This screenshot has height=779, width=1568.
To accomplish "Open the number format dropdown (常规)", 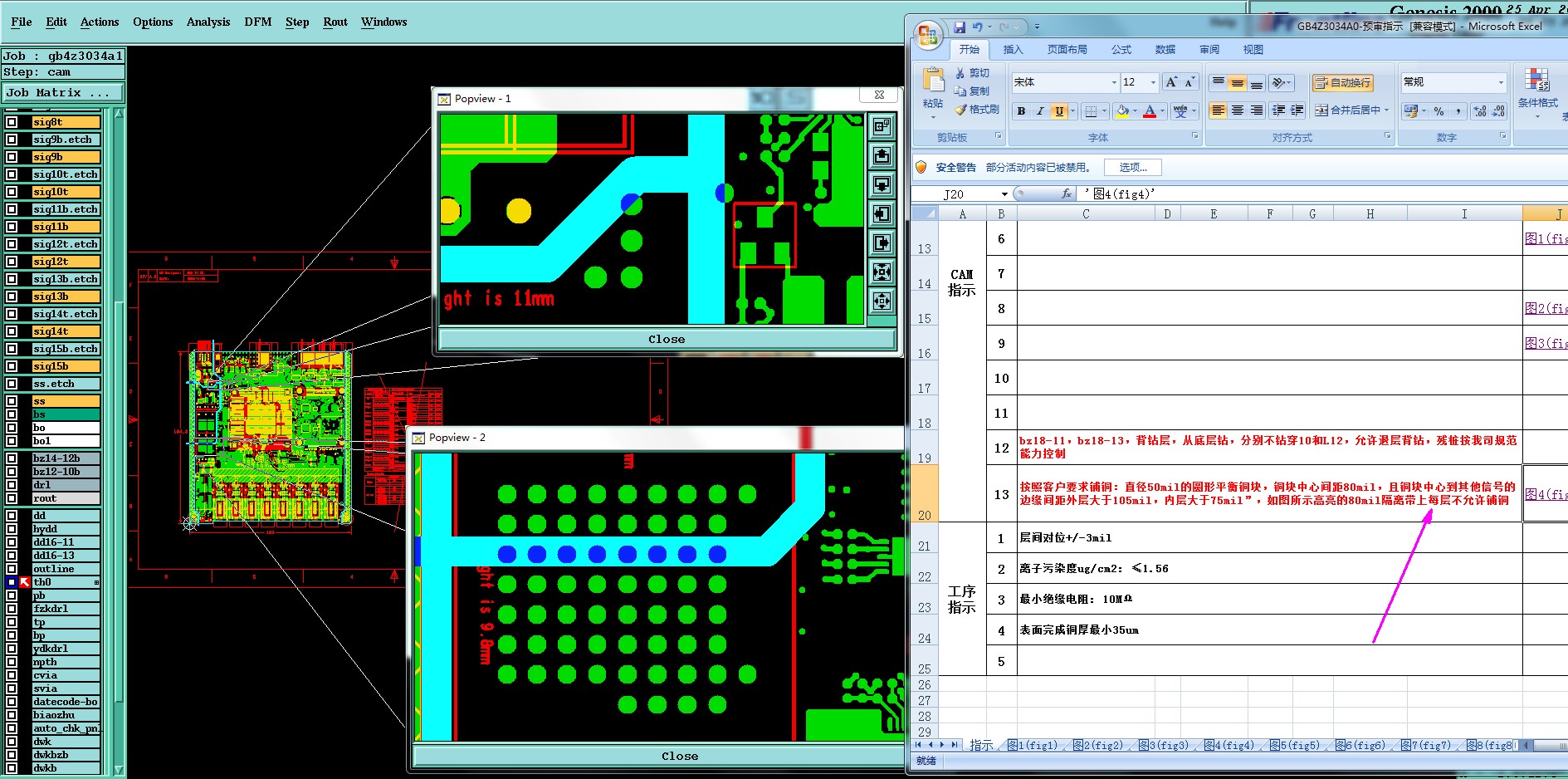I will pos(1501,82).
